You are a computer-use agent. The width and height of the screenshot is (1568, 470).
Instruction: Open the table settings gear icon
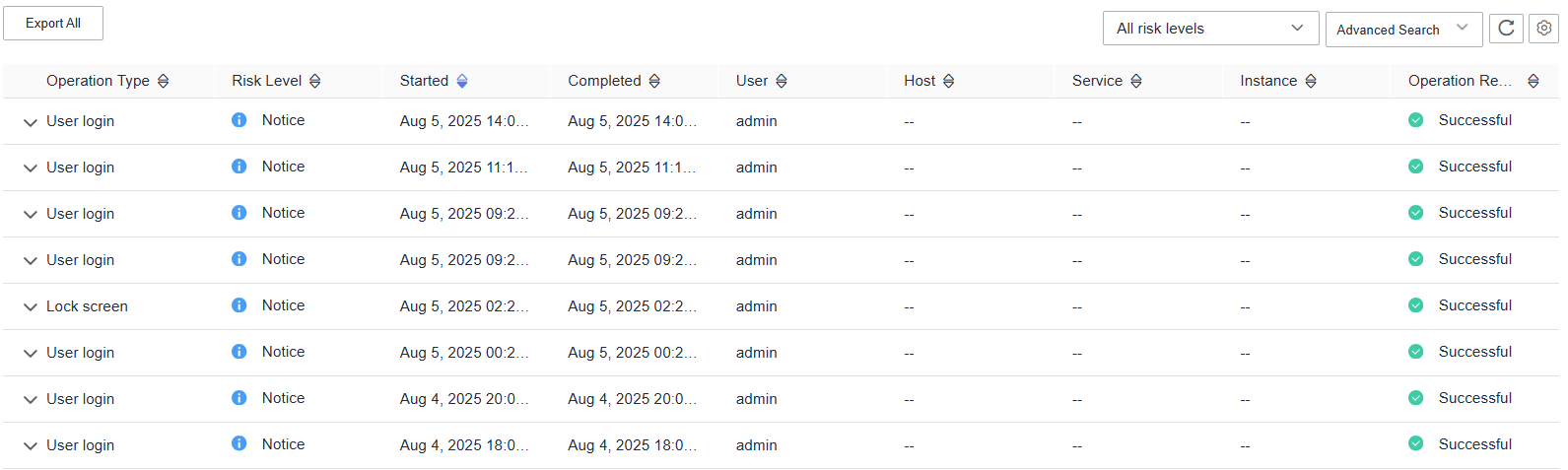[1543, 29]
